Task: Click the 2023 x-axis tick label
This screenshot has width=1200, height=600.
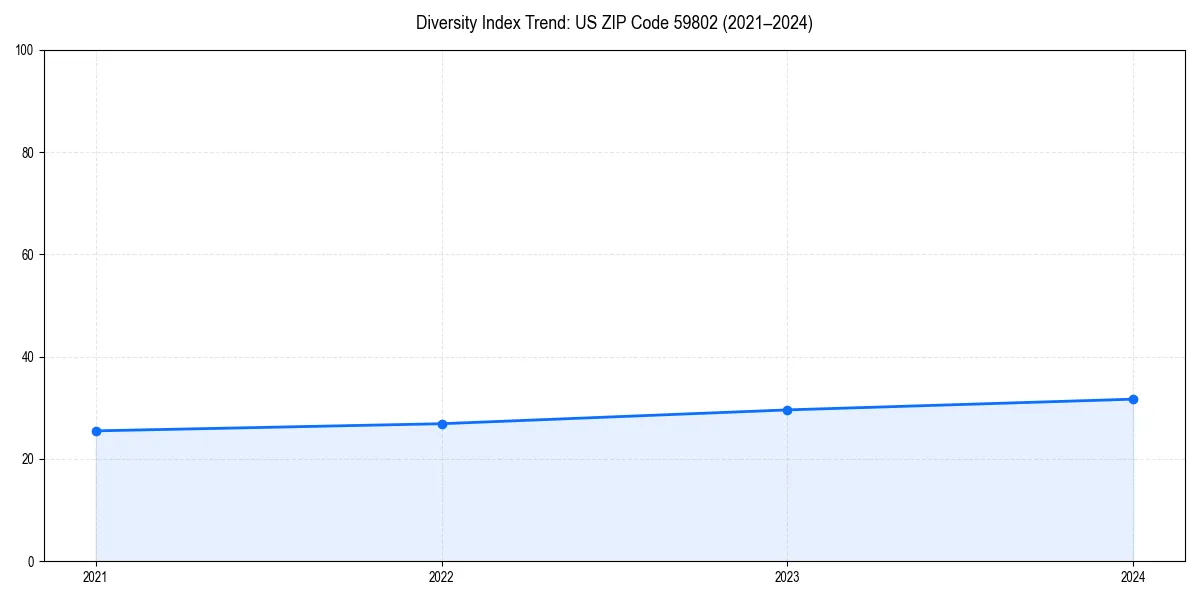Action: [788, 576]
